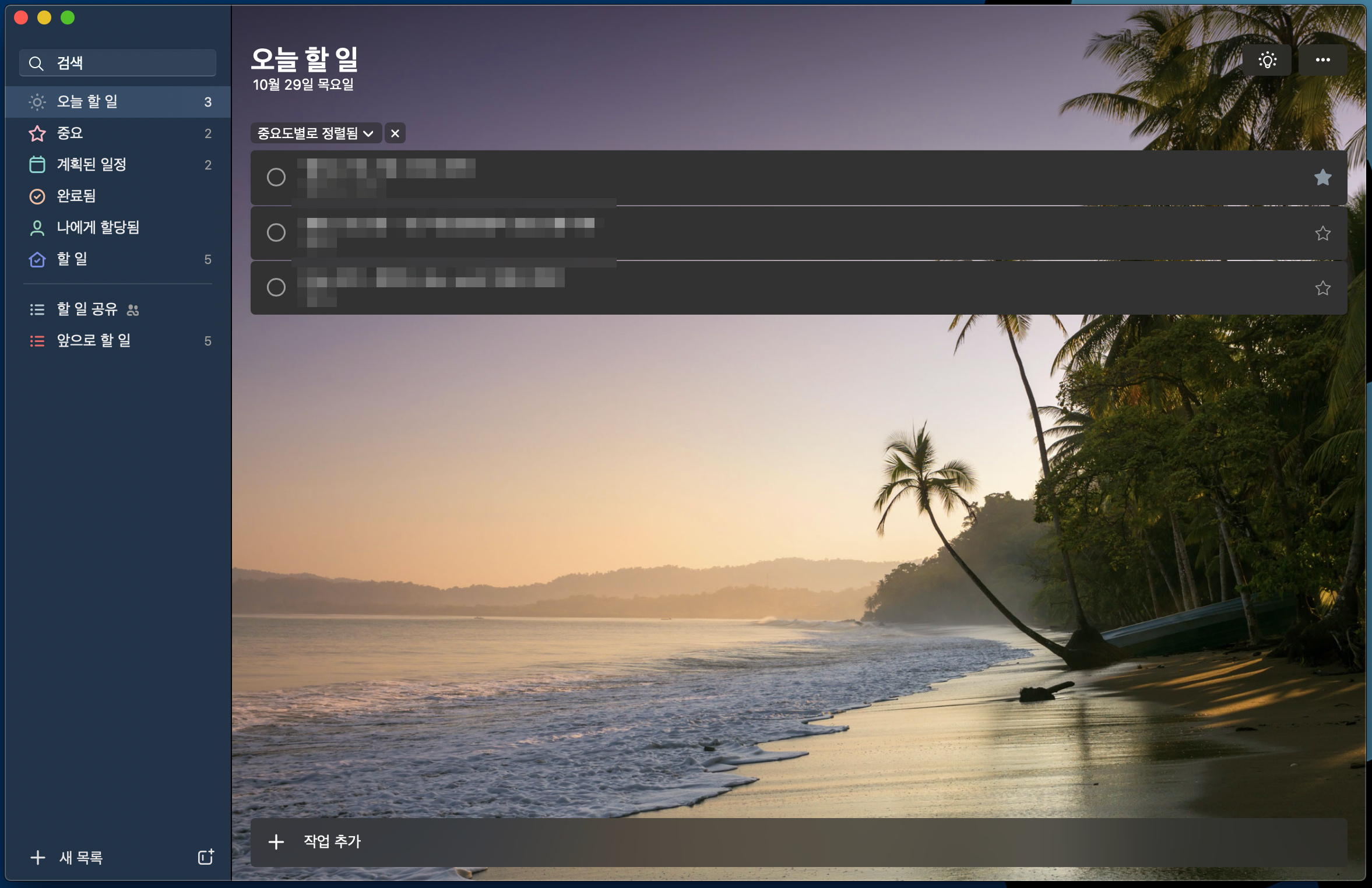Image resolution: width=1372 pixels, height=888 pixels.
Task: Remove sorting with the X button
Action: (395, 133)
